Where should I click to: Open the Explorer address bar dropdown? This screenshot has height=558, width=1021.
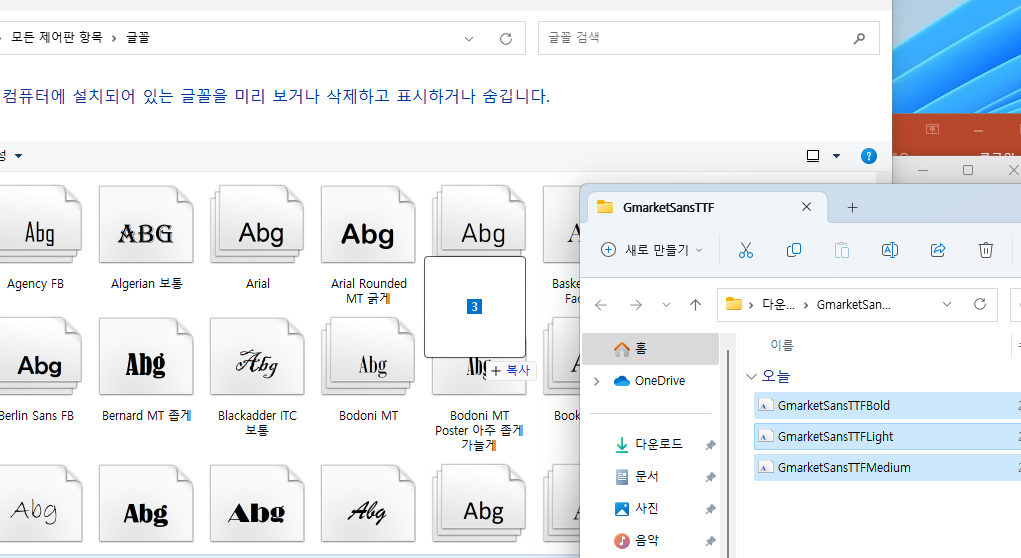(x=947, y=305)
